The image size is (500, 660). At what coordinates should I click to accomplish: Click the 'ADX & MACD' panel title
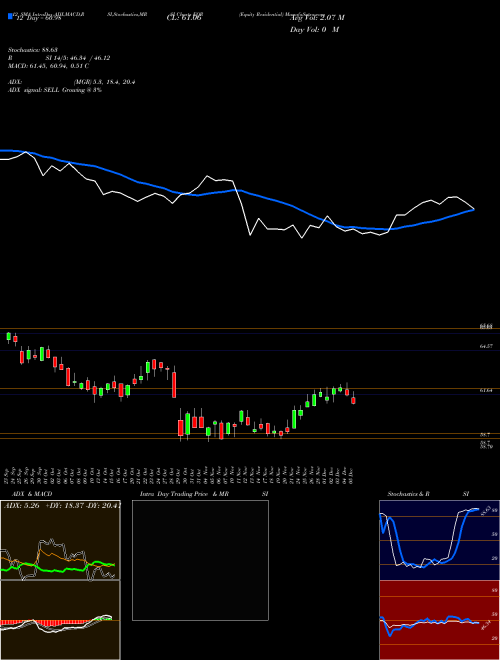point(32,494)
